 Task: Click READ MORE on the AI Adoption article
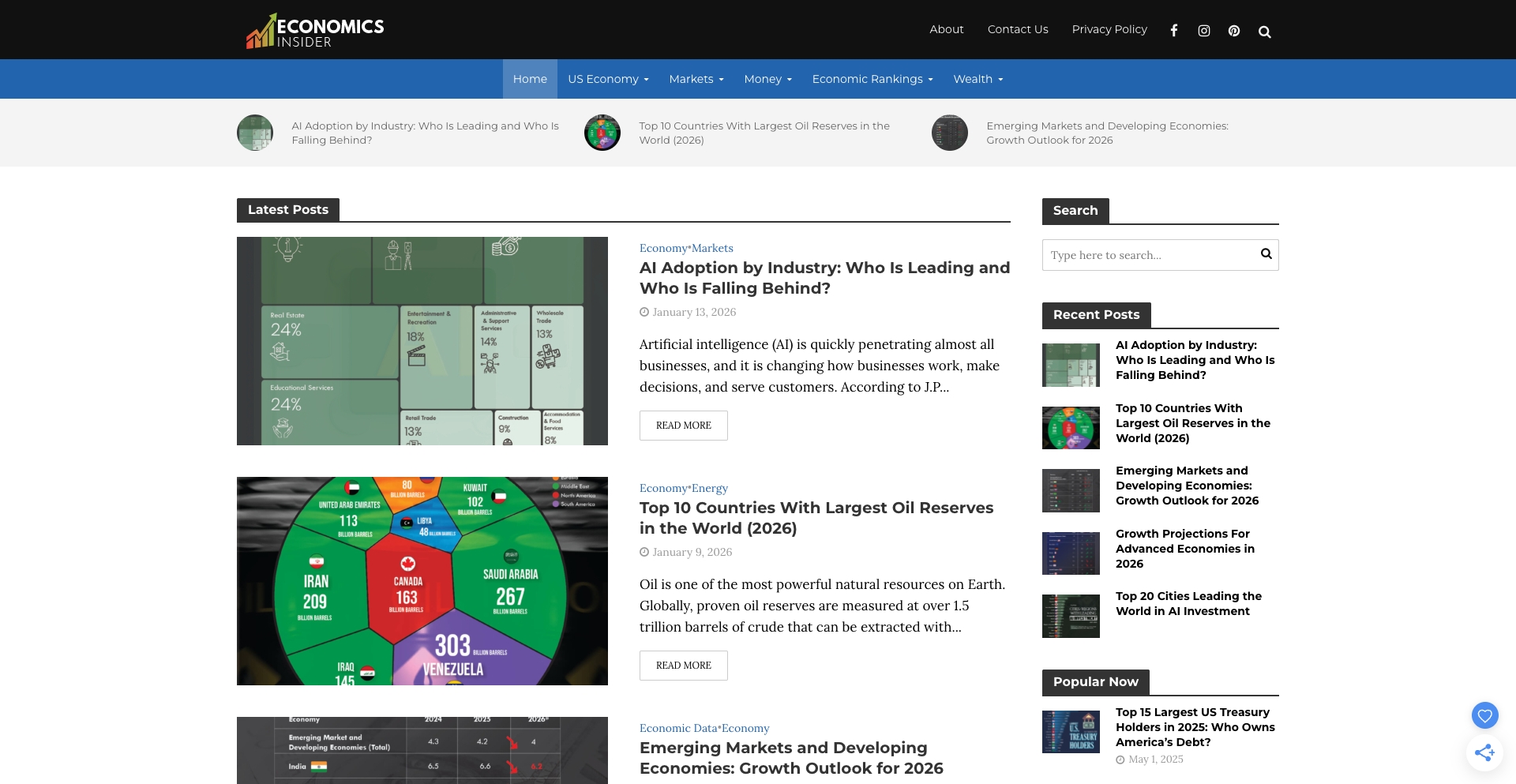pos(684,425)
